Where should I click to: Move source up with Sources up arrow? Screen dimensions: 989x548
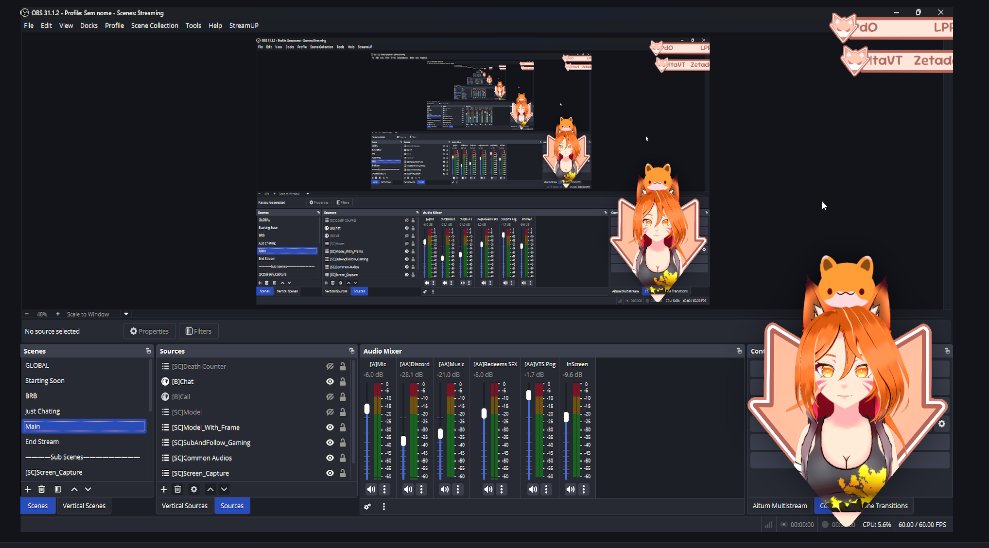pyautogui.click(x=210, y=489)
